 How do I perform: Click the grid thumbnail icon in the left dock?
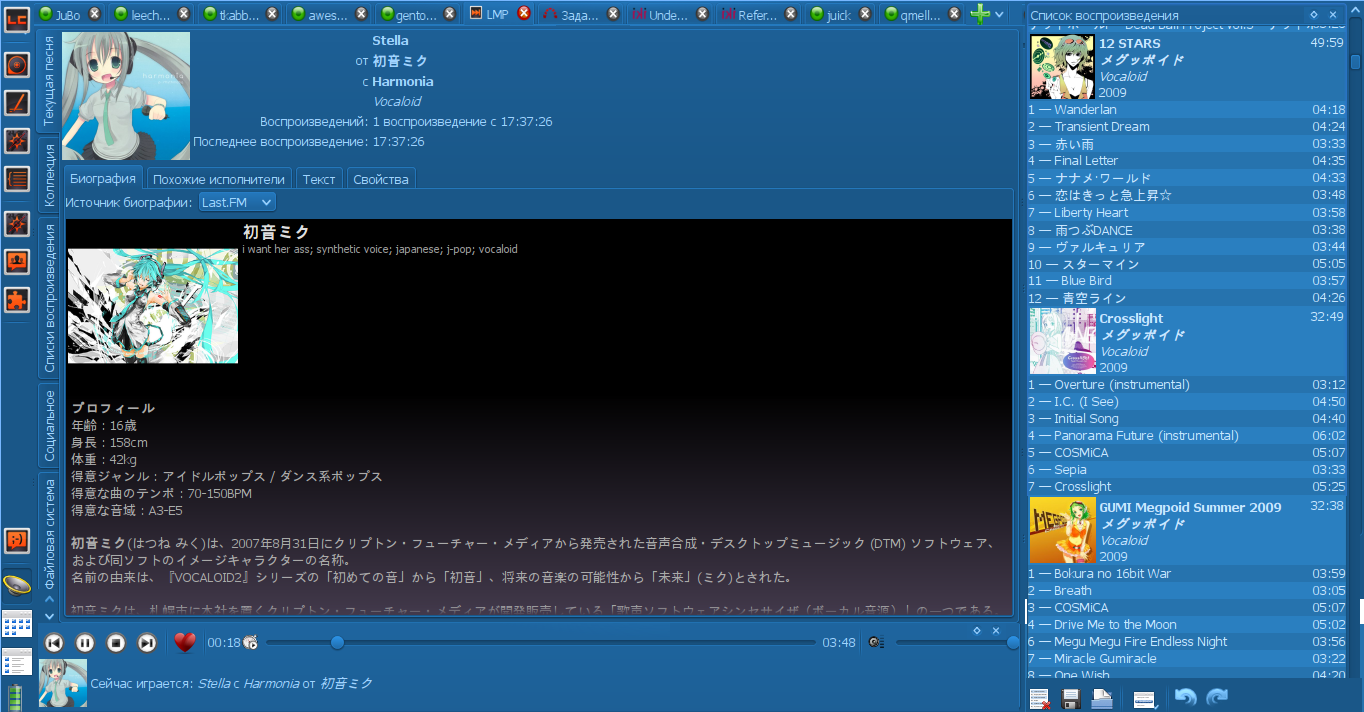[17, 625]
